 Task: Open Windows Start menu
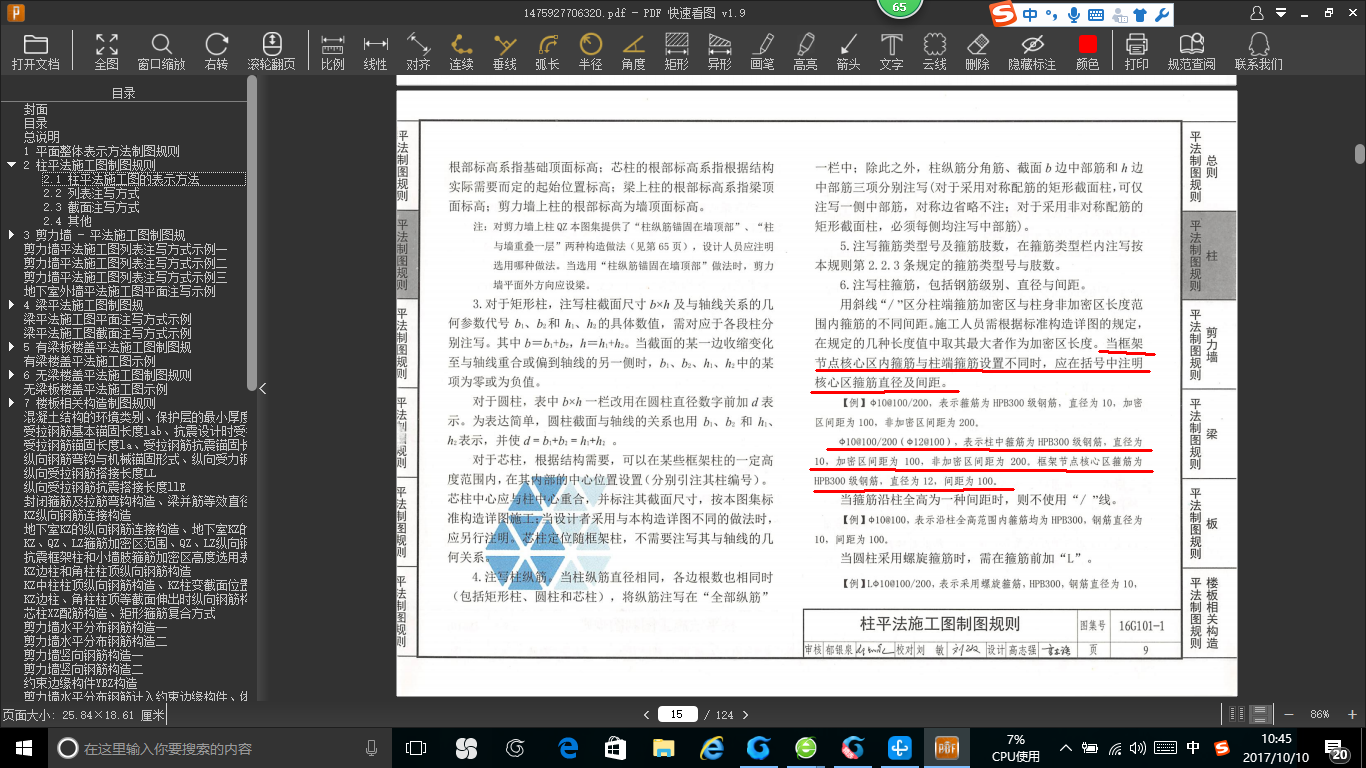tap(24, 748)
